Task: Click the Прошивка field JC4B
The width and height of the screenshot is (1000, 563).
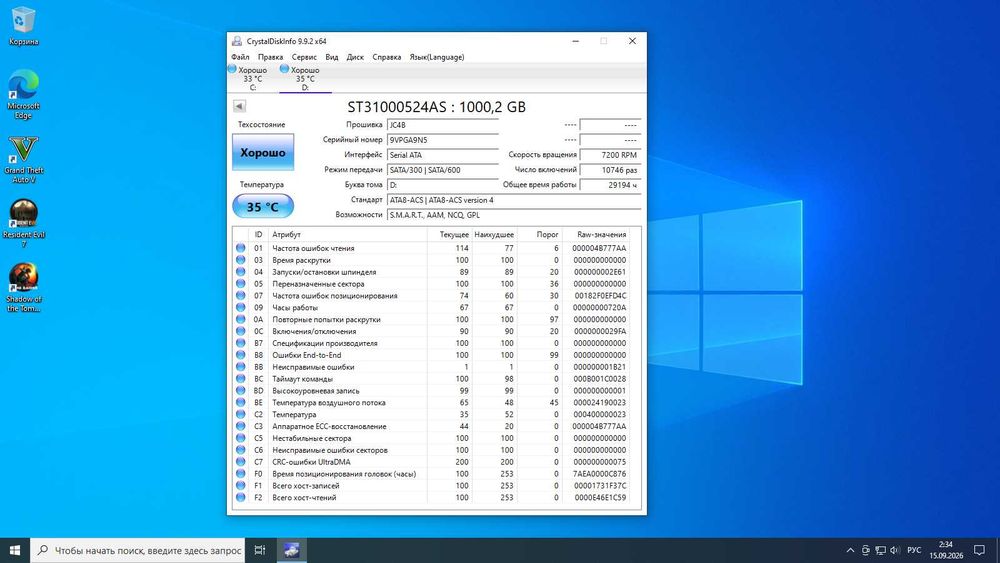Action: pyautogui.click(x=443, y=125)
